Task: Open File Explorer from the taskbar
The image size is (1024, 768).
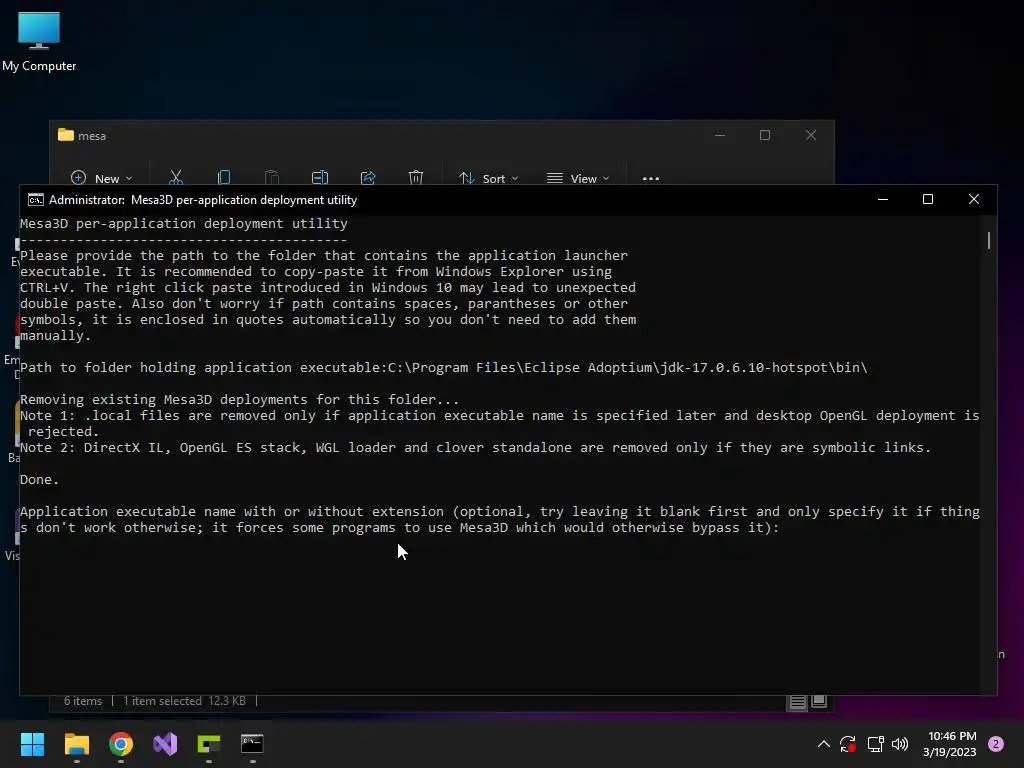Action: [x=76, y=744]
